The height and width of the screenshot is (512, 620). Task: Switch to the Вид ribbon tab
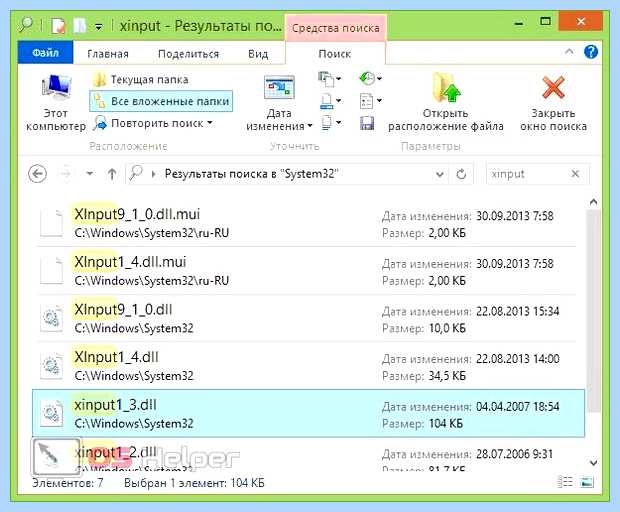(258, 54)
